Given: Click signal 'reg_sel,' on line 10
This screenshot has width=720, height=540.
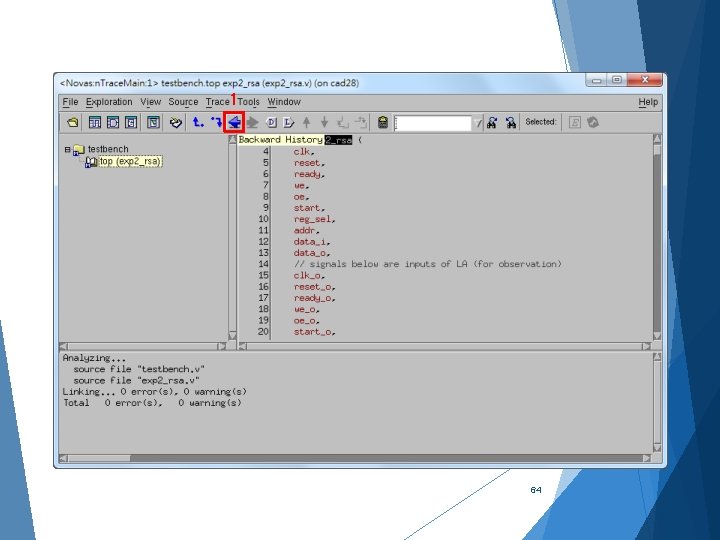Looking at the screenshot, I should [314, 219].
